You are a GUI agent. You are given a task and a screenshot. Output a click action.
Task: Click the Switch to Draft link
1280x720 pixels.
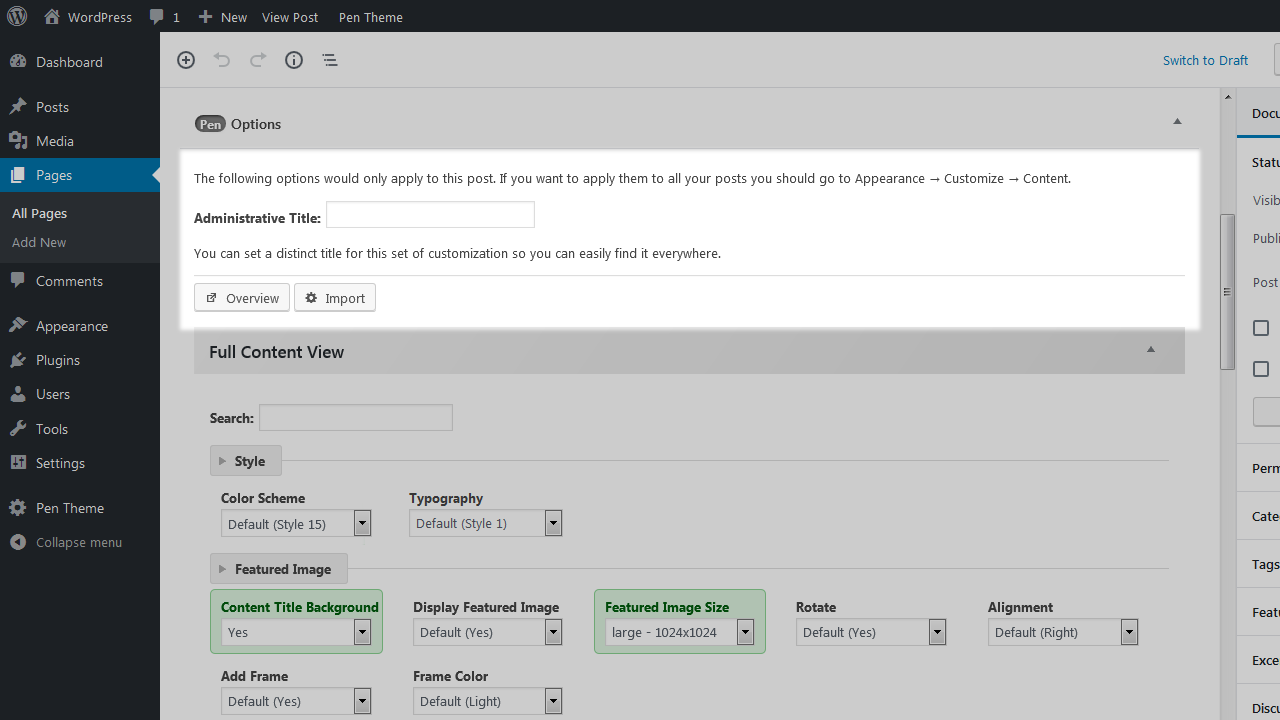(x=1205, y=60)
